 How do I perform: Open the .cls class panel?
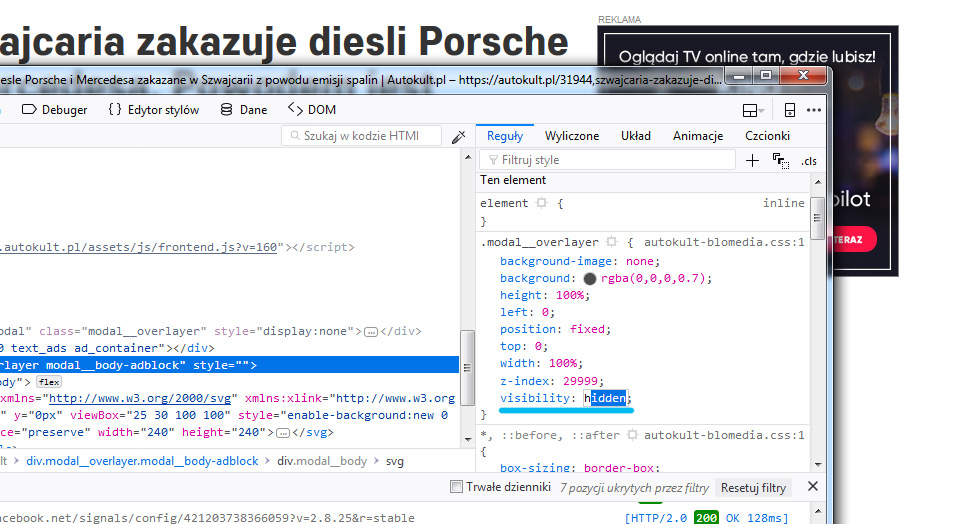(809, 161)
